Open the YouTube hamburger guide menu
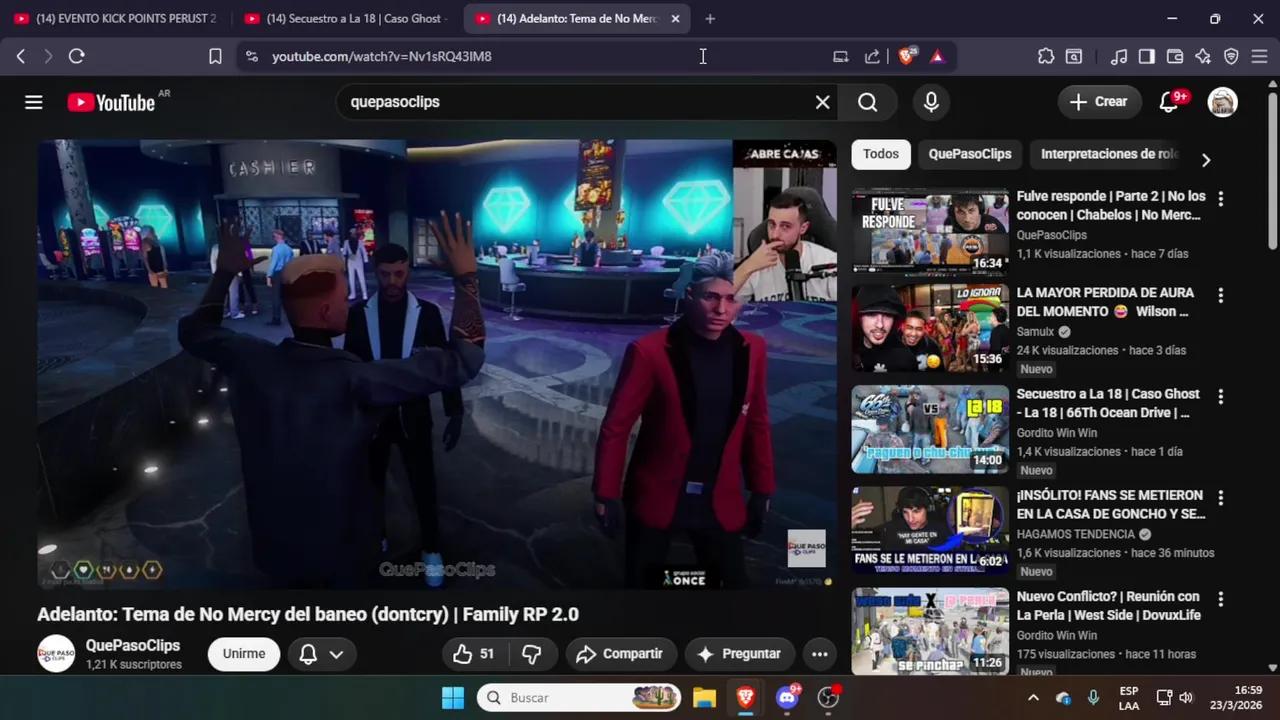The image size is (1280, 720). [34, 102]
